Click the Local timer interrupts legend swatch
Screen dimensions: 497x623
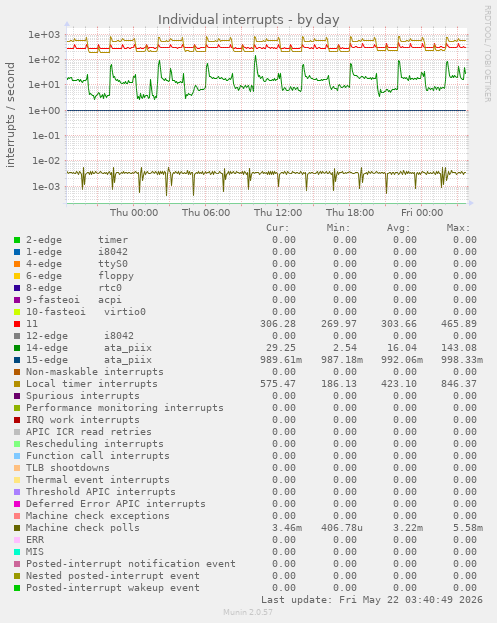(x=17, y=384)
